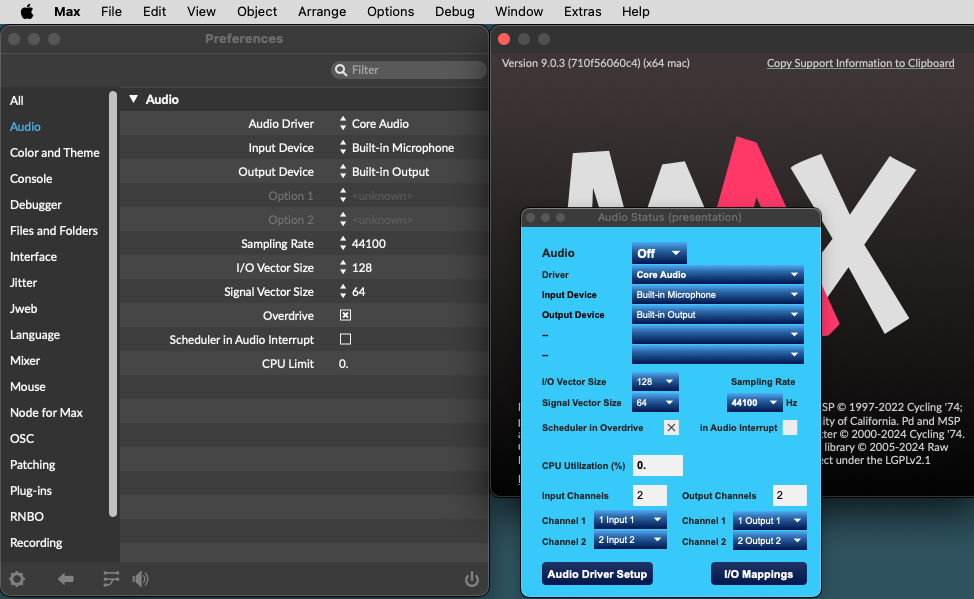The image size is (974, 599).
Task: Collapse the Audio section disclosure triangle
Action: [x=133, y=99]
